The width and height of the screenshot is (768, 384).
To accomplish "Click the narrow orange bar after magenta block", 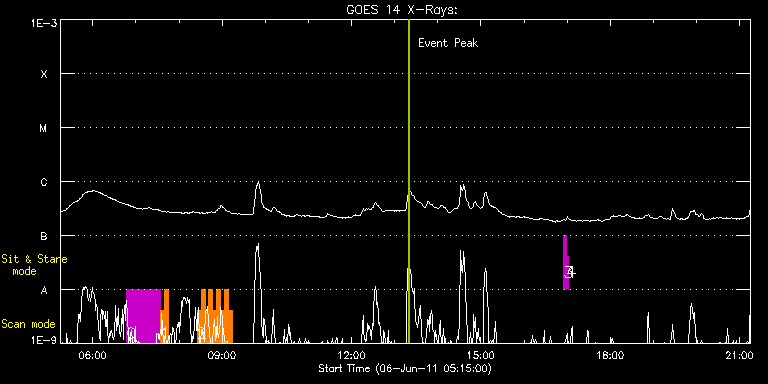I will click(x=165, y=316).
